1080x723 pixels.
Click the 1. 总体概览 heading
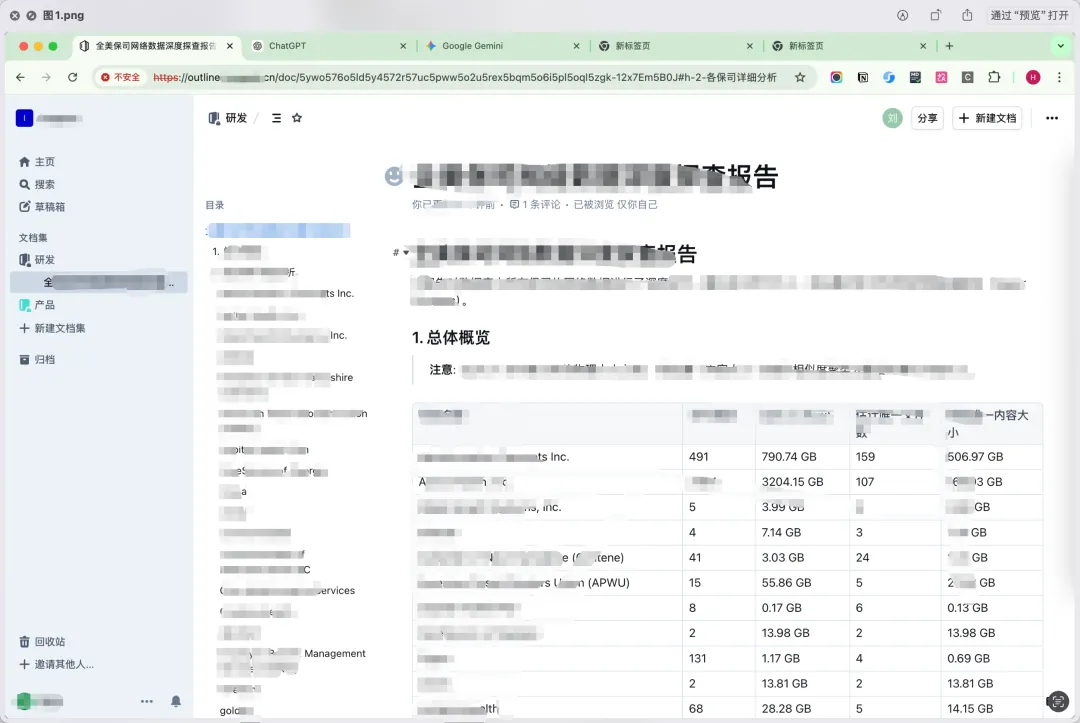pos(450,337)
